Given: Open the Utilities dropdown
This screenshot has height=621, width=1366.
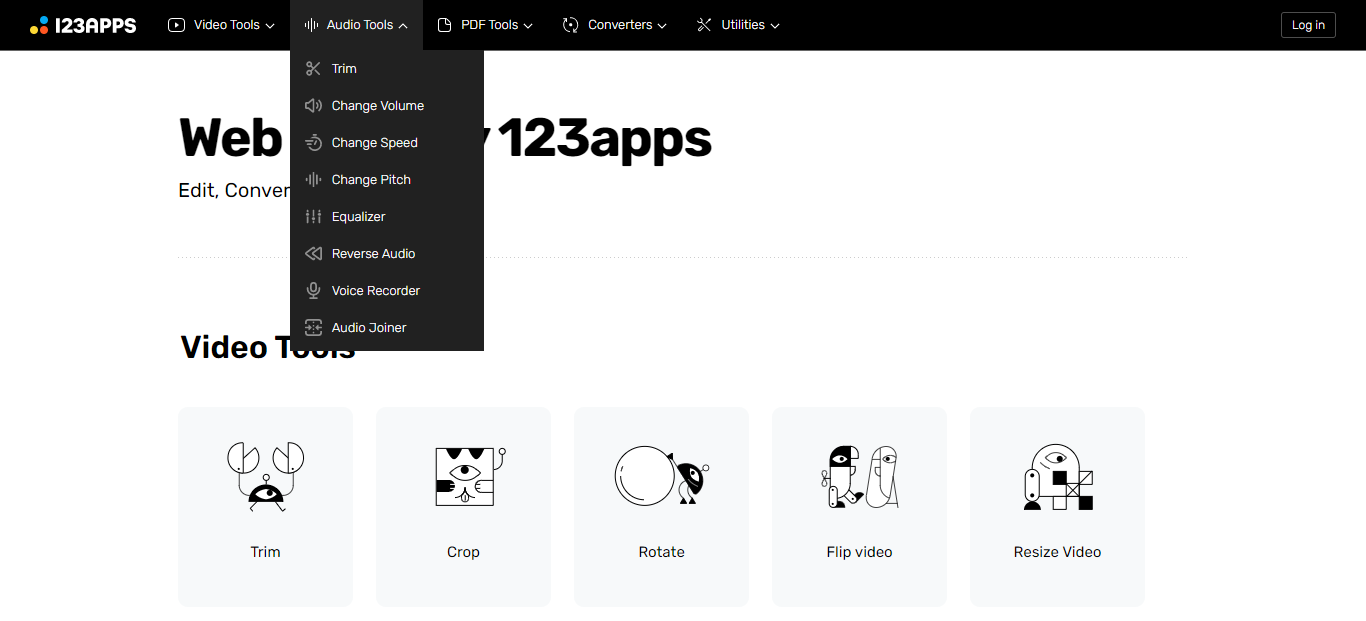Looking at the screenshot, I should point(737,24).
